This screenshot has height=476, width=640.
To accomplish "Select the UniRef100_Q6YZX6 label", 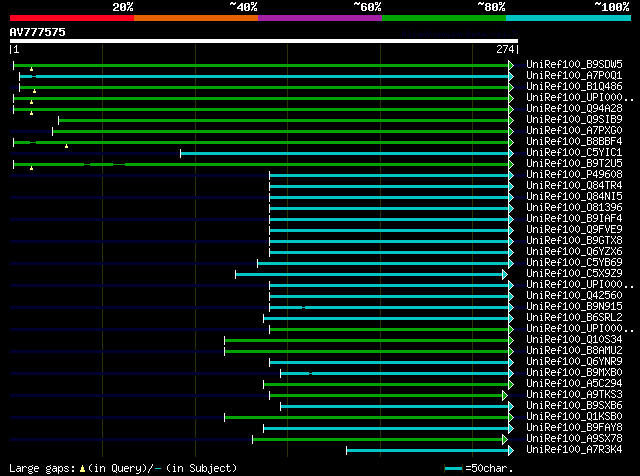I will (x=574, y=251).
